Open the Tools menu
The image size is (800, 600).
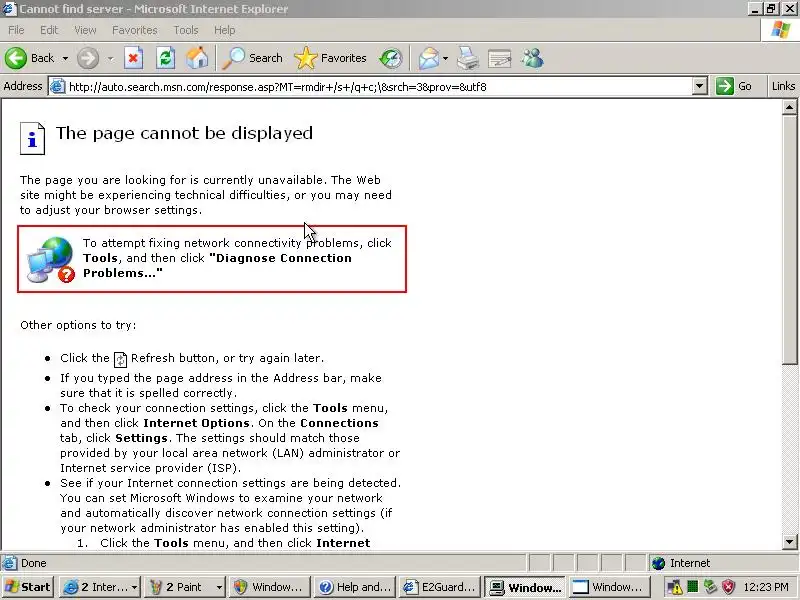pyautogui.click(x=186, y=30)
